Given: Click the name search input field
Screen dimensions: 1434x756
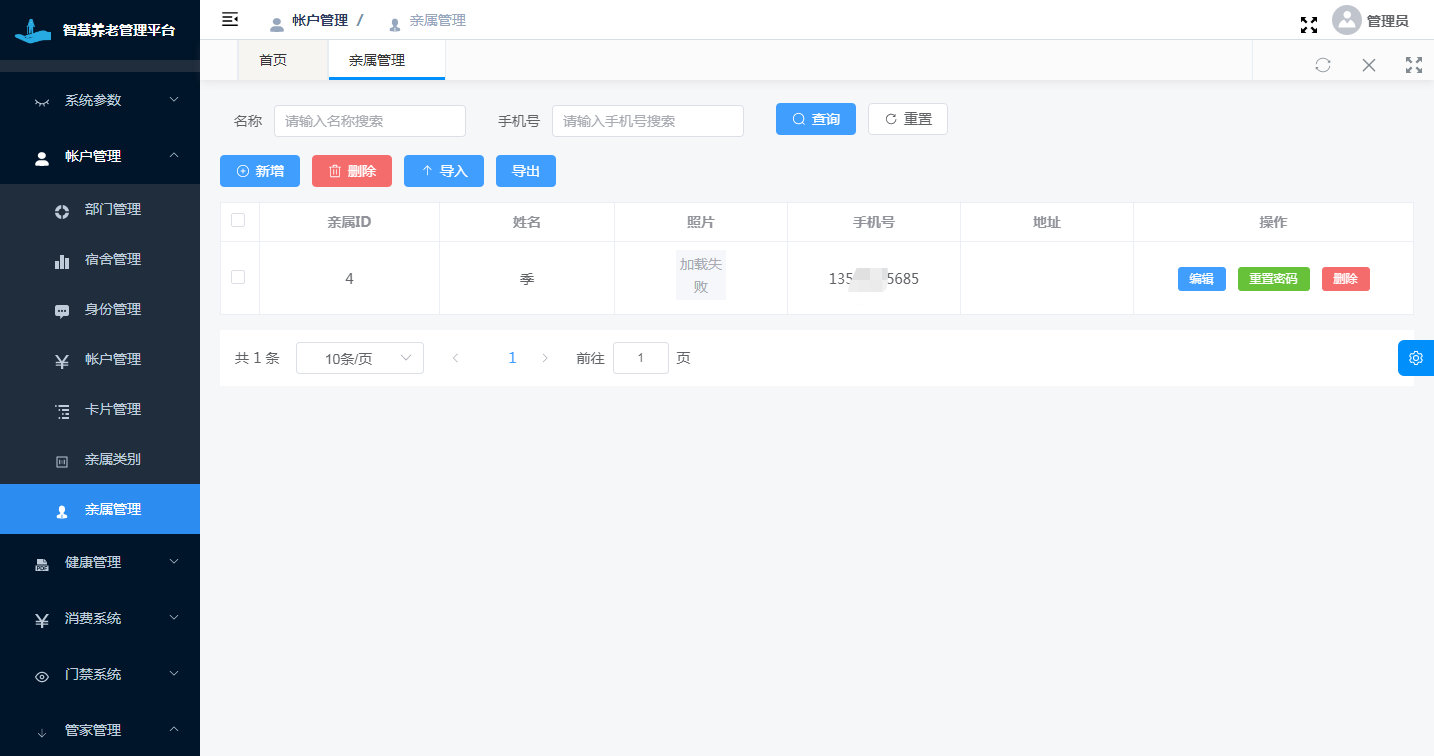Looking at the screenshot, I should tap(369, 120).
